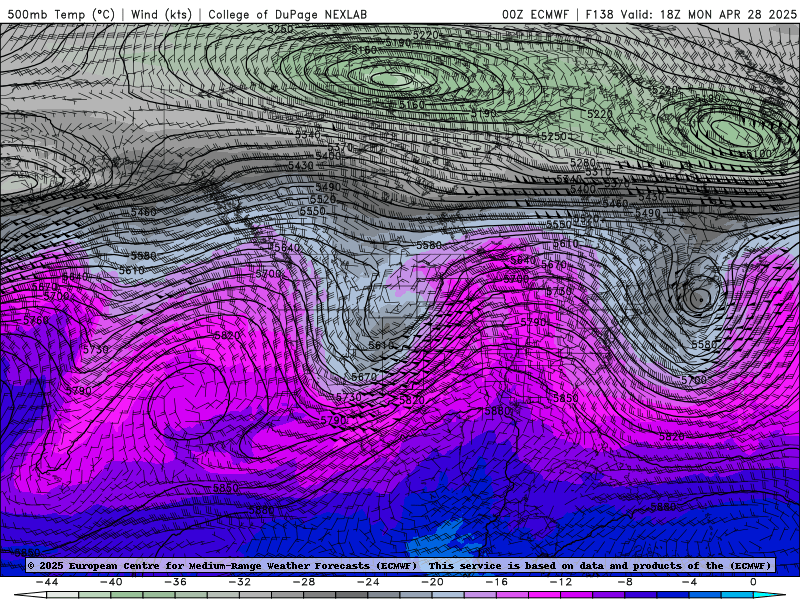800x600 pixels.
Task: Select the -36 color scale label
Action: [176, 582]
